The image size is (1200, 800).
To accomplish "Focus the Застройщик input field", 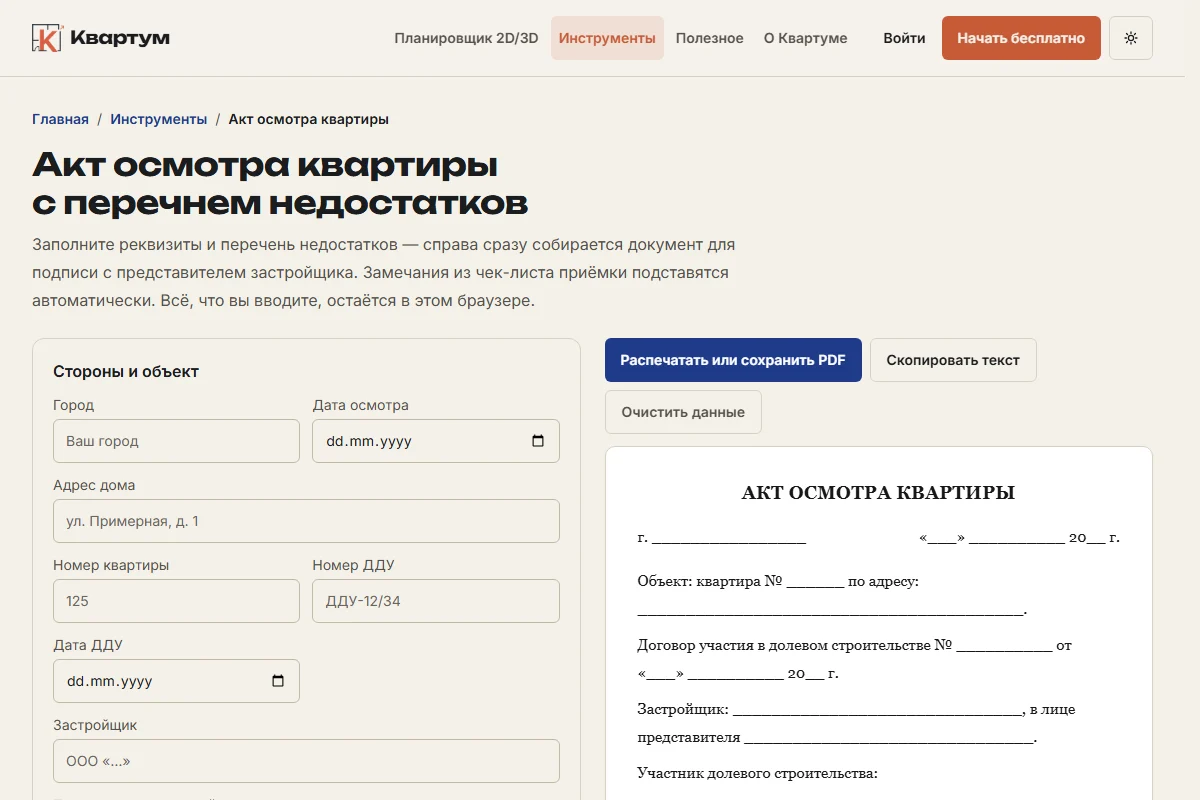I will (306, 761).
